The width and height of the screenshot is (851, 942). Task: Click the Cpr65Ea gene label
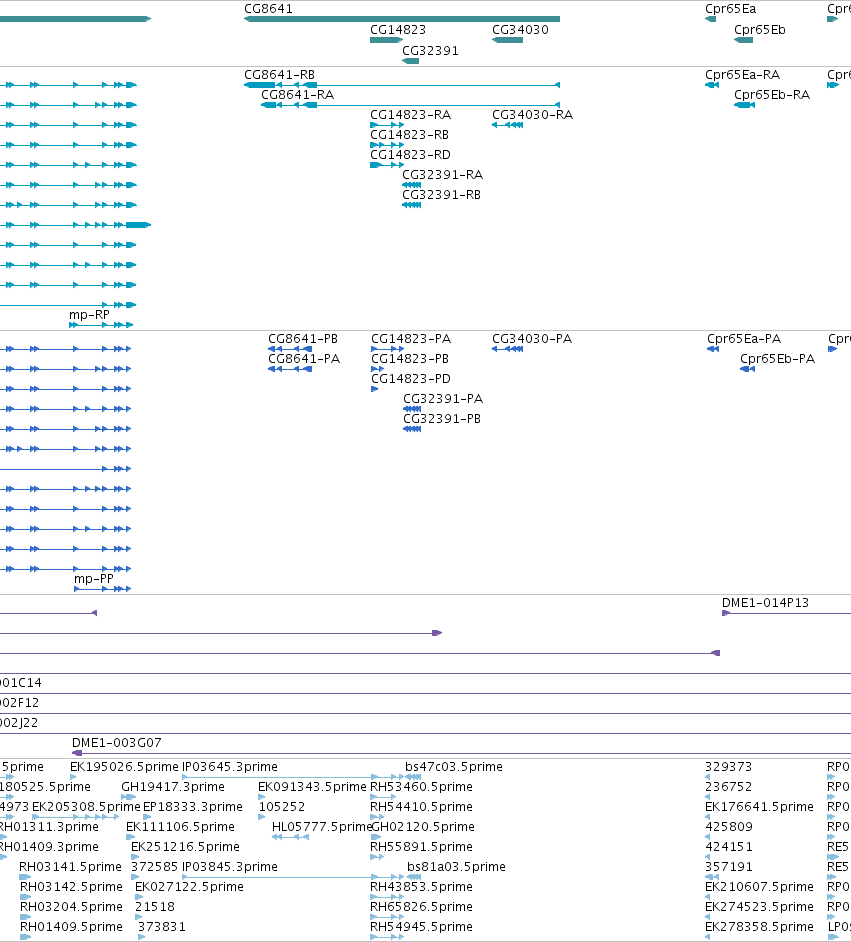[730, 9]
